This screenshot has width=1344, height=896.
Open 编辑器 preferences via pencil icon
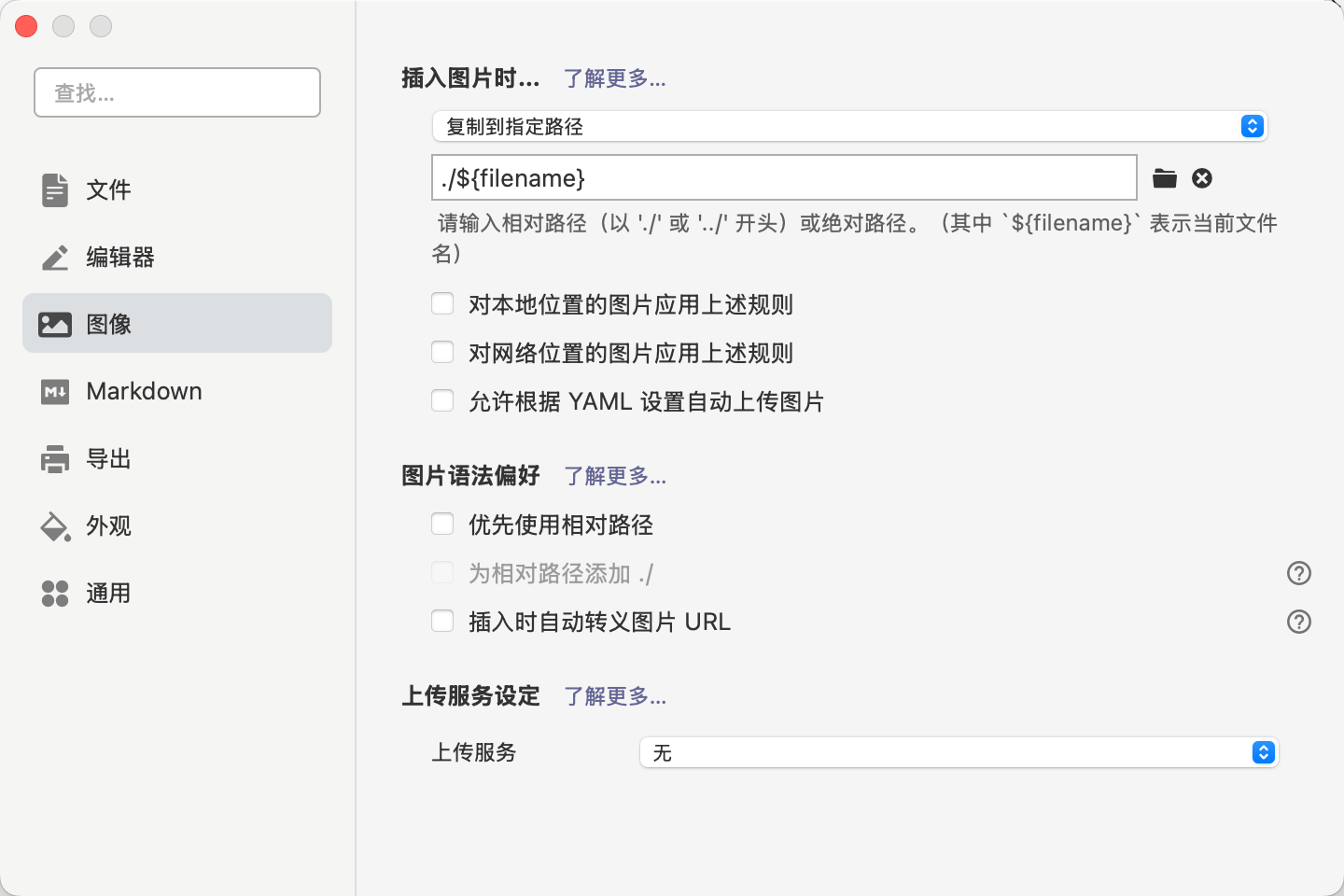coord(55,258)
